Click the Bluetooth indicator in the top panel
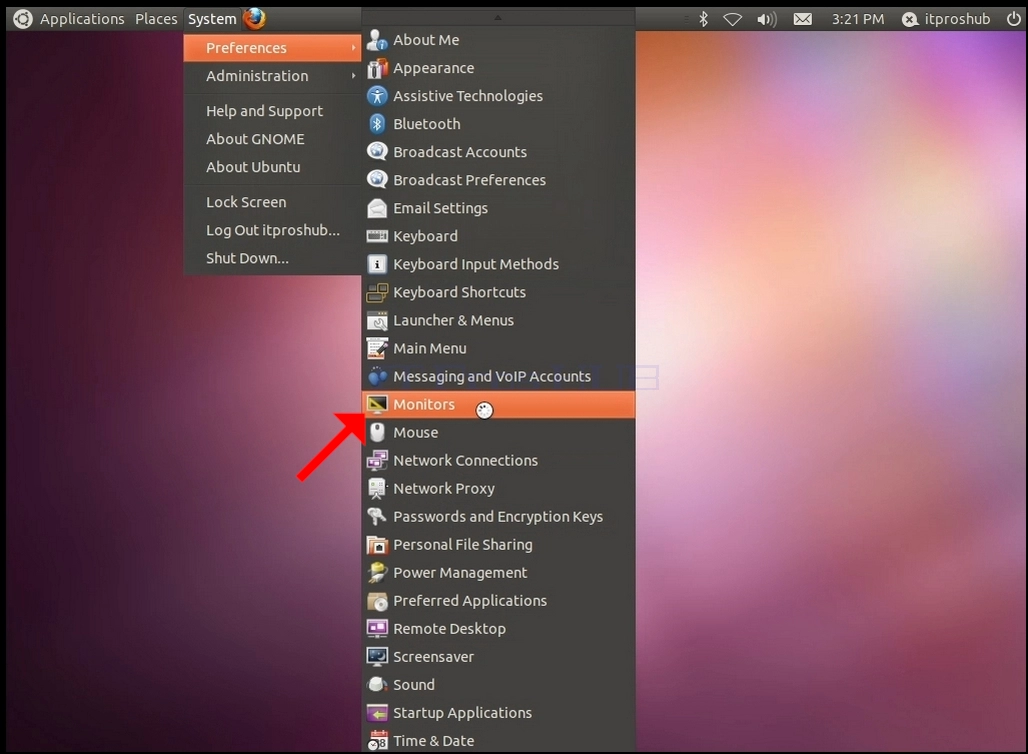This screenshot has width=1028, height=754. coord(703,19)
